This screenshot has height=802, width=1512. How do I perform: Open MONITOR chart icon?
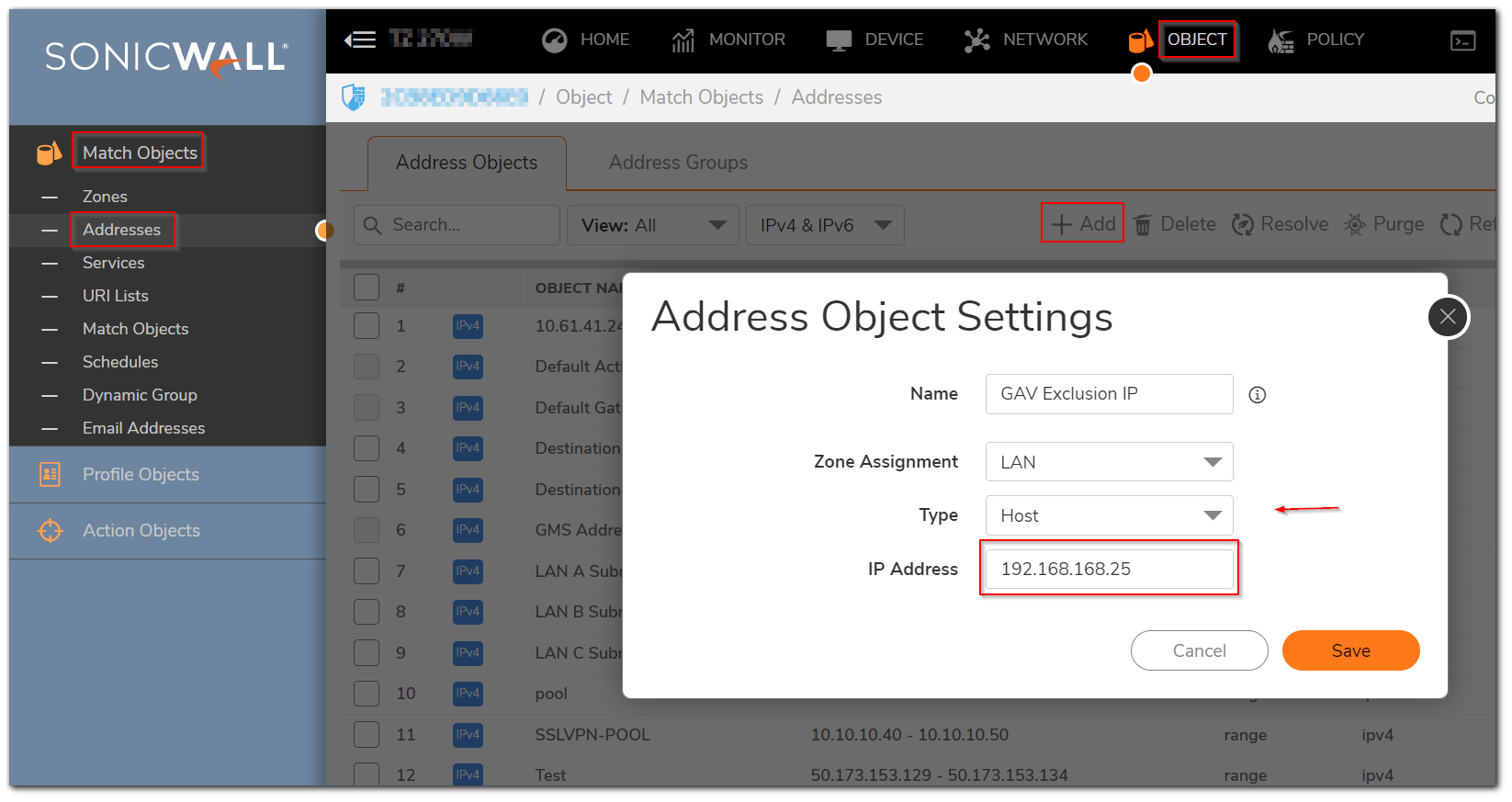pyautogui.click(x=683, y=40)
